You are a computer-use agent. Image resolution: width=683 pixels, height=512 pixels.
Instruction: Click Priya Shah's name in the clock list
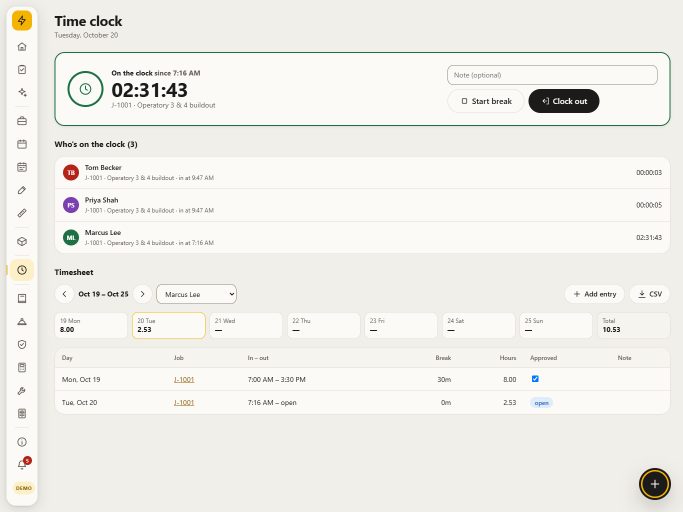101,200
